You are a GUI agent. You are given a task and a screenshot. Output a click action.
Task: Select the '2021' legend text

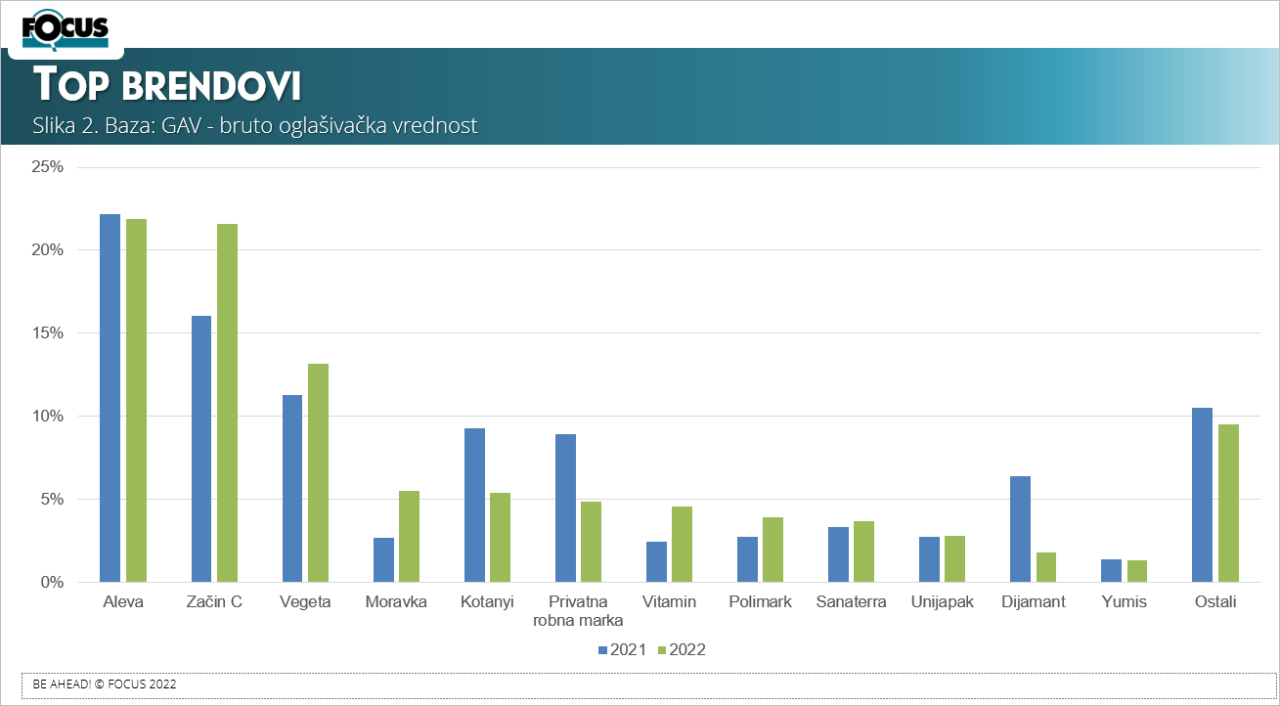click(x=629, y=650)
